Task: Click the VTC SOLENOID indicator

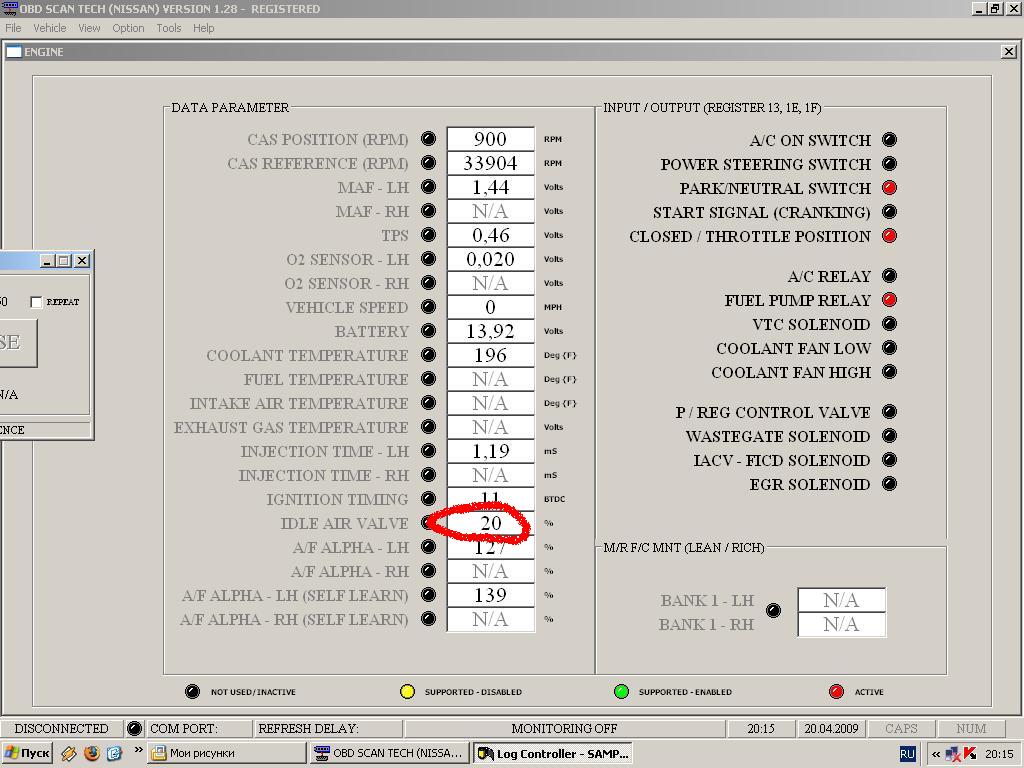Action: pyautogui.click(x=889, y=324)
